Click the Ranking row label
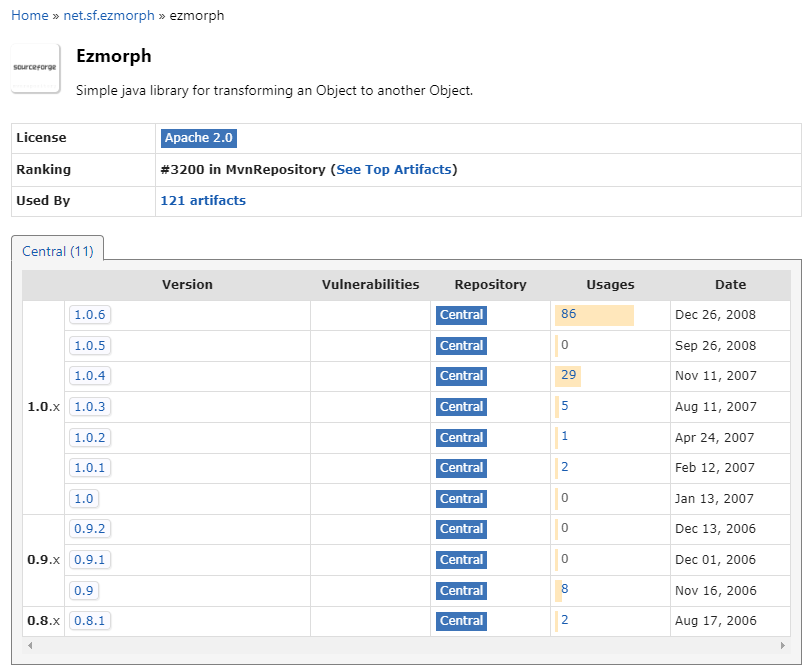 point(44,169)
